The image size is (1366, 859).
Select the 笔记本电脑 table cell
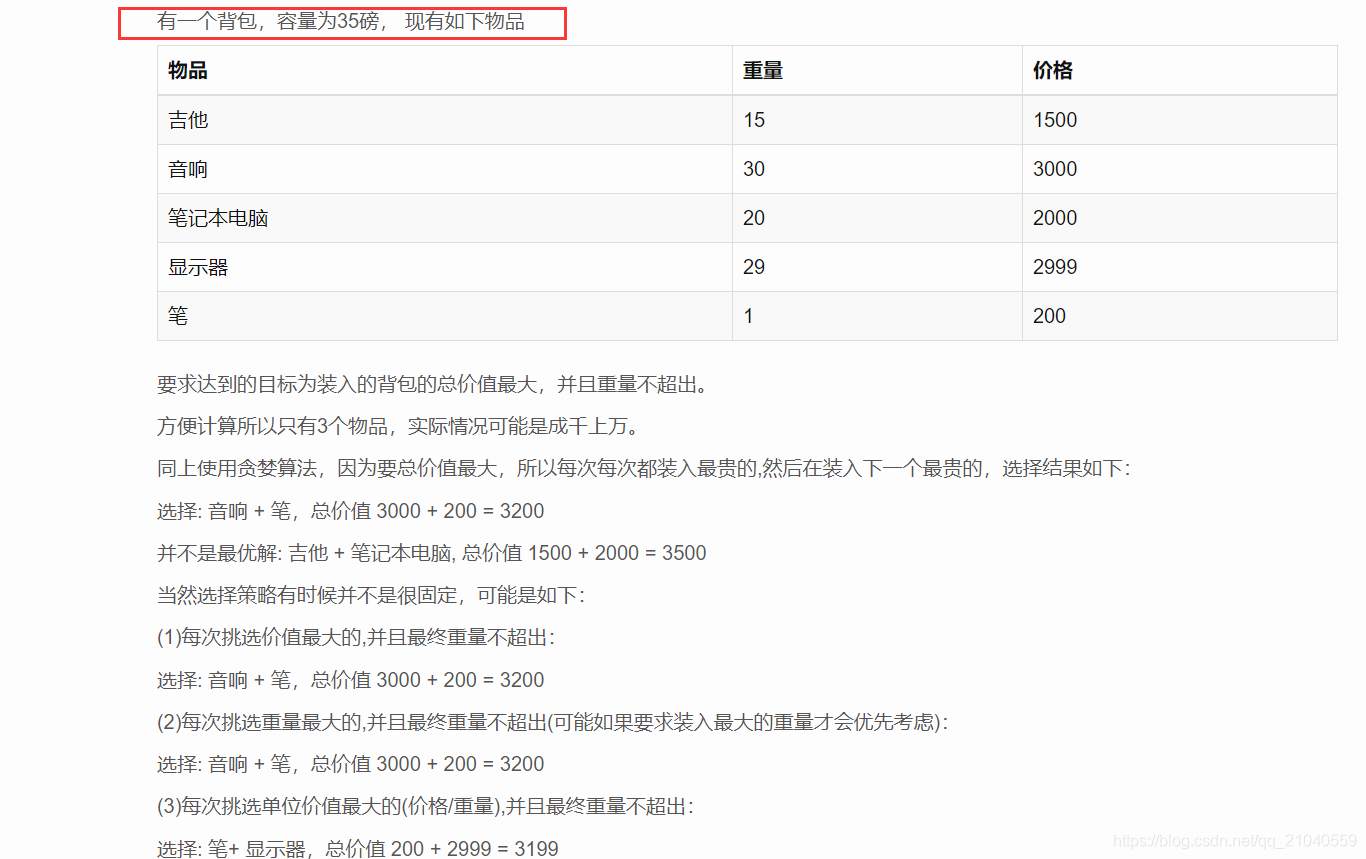pos(445,218)
